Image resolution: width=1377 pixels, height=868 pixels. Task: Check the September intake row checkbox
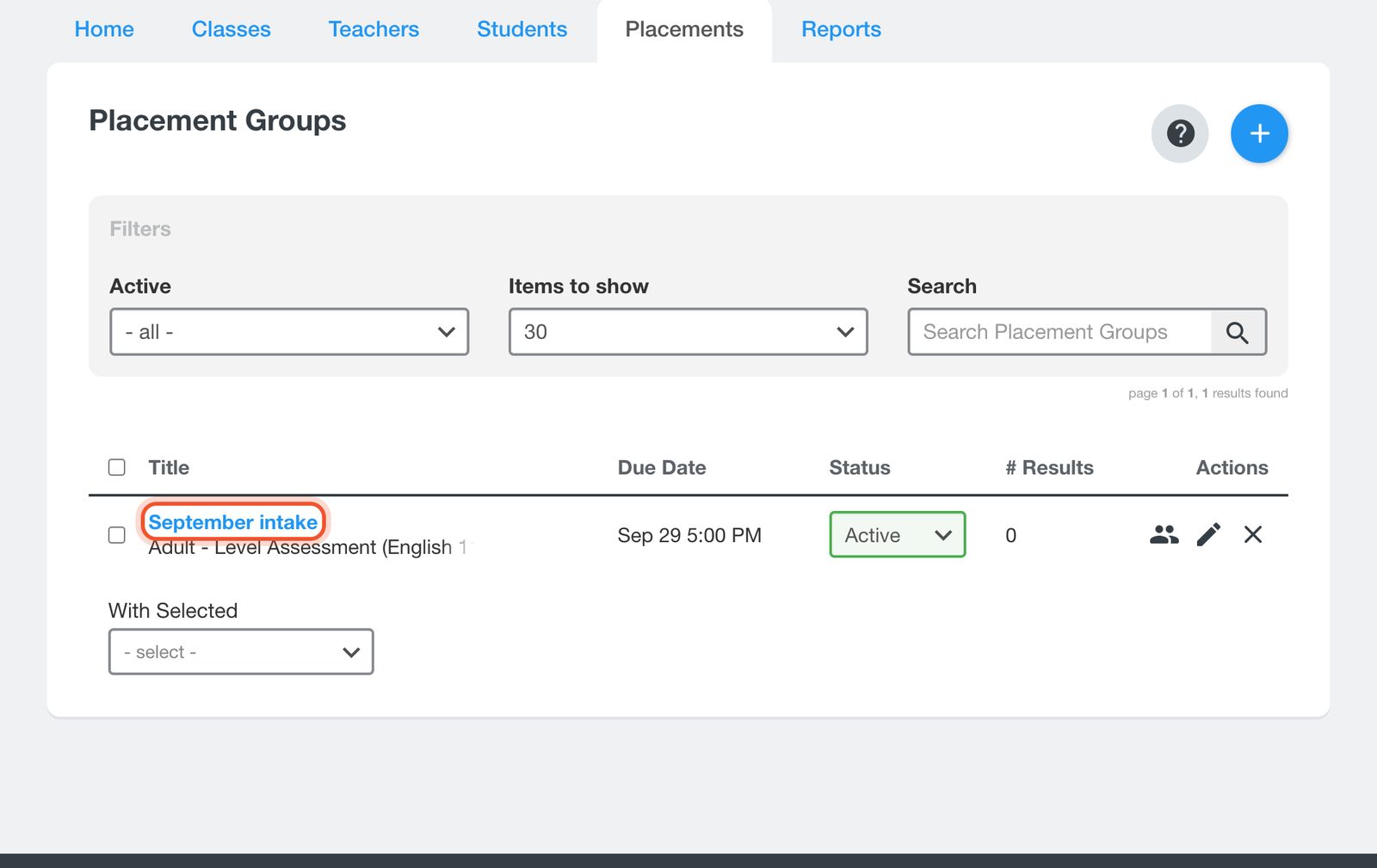[x=117, y=535]
